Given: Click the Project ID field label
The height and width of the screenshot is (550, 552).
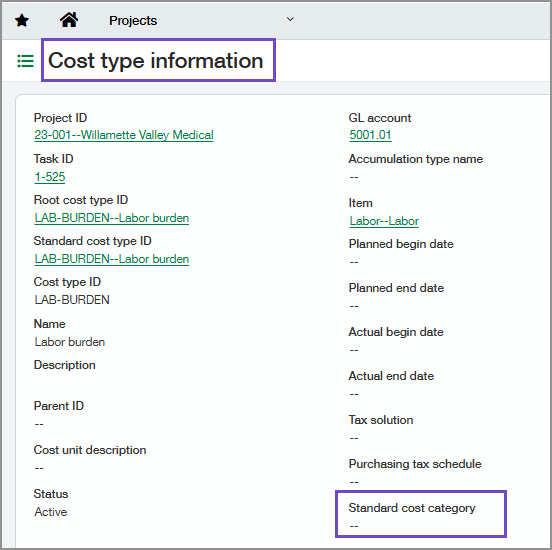Looking at the screenshot, I should [x=60, y=118].
